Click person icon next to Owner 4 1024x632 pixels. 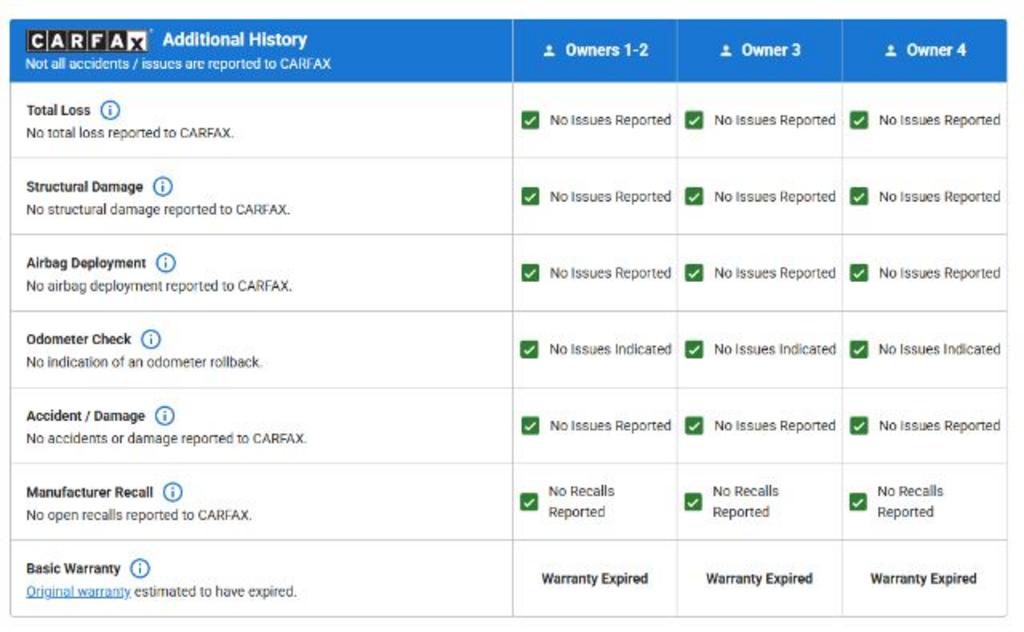tap(890, 50)
